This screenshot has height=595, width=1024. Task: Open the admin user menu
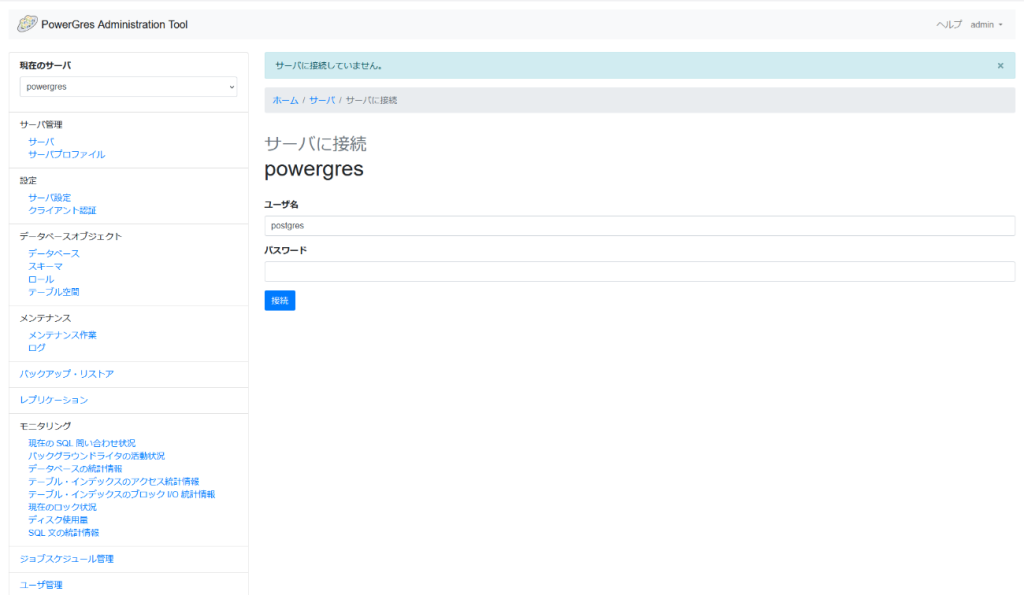pos(986,25)
